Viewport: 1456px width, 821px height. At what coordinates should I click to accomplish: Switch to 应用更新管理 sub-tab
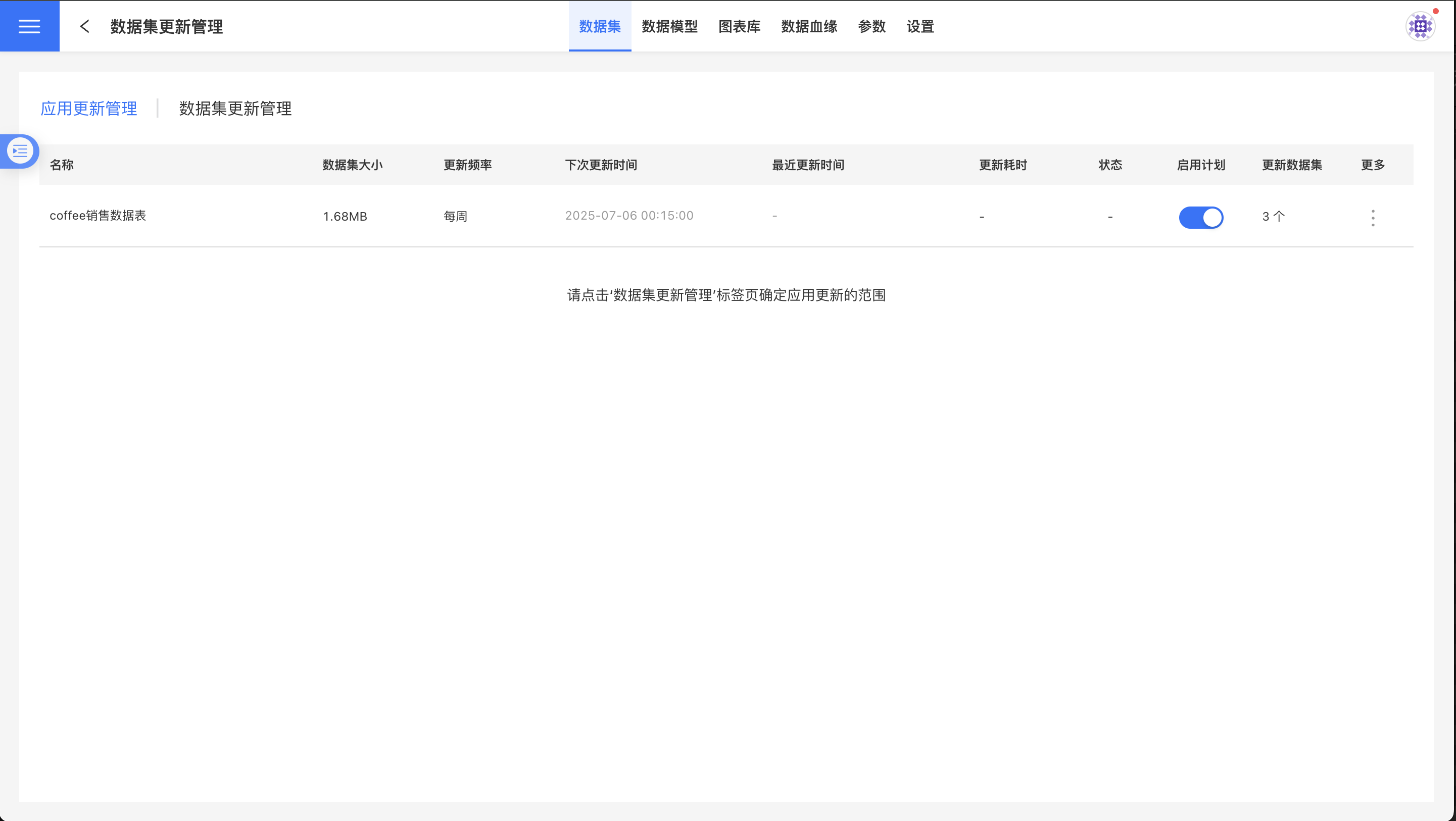point(89,109)
